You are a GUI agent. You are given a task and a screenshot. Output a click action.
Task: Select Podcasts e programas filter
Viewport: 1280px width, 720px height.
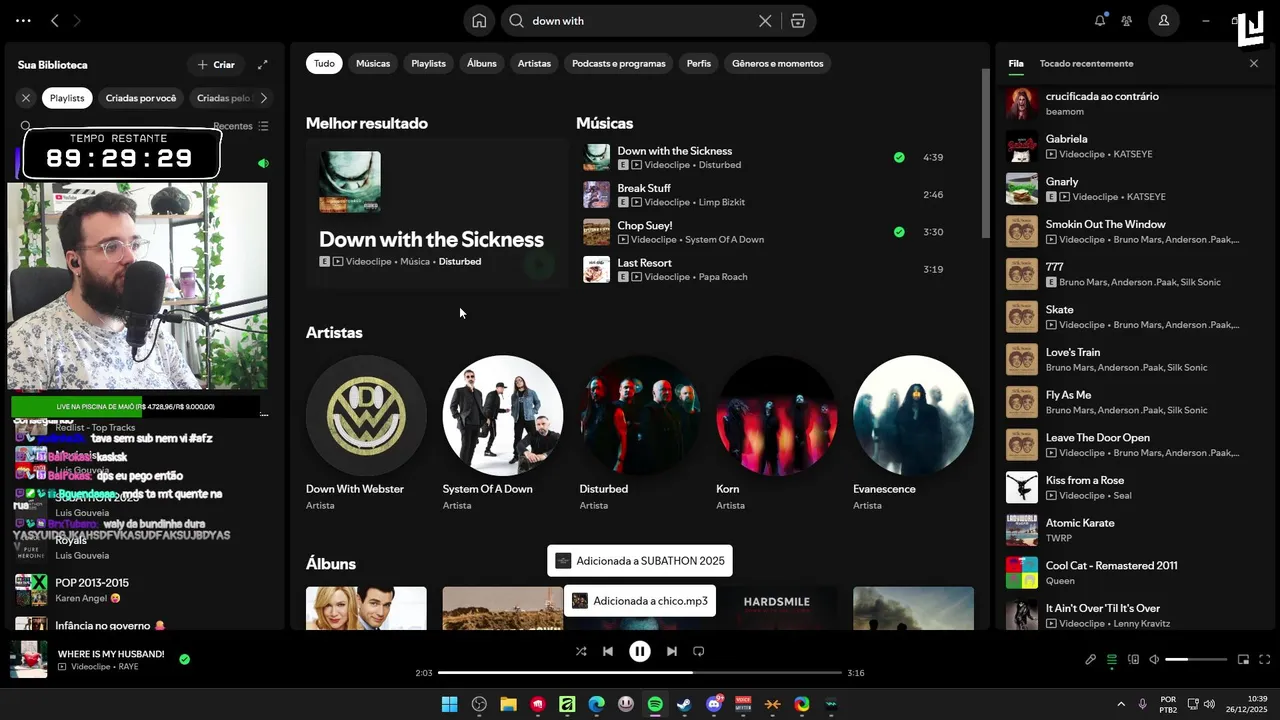pos(619,63)
